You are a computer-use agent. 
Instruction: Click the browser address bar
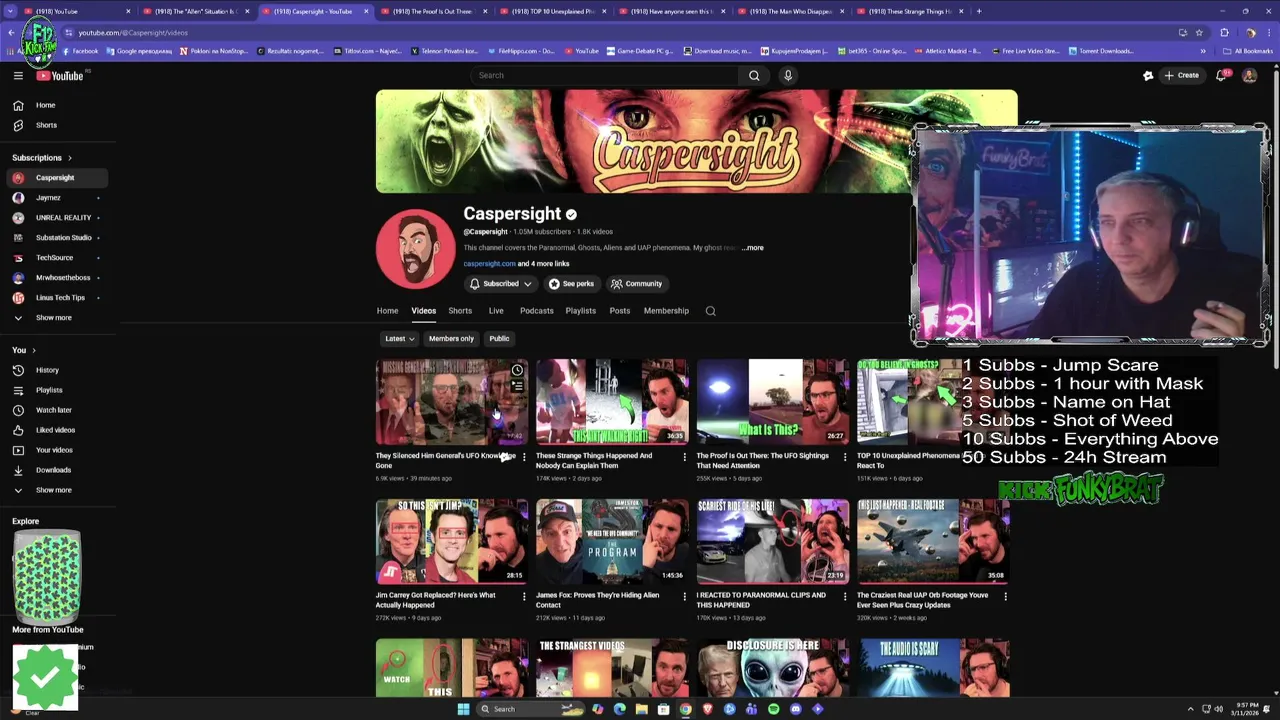tap(620, 32)
